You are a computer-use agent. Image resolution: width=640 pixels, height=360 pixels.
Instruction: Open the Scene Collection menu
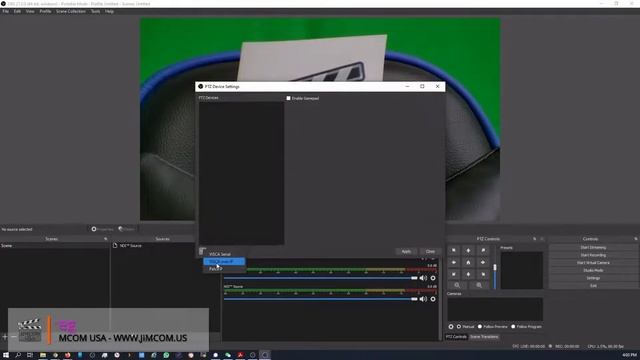(71, 11)
